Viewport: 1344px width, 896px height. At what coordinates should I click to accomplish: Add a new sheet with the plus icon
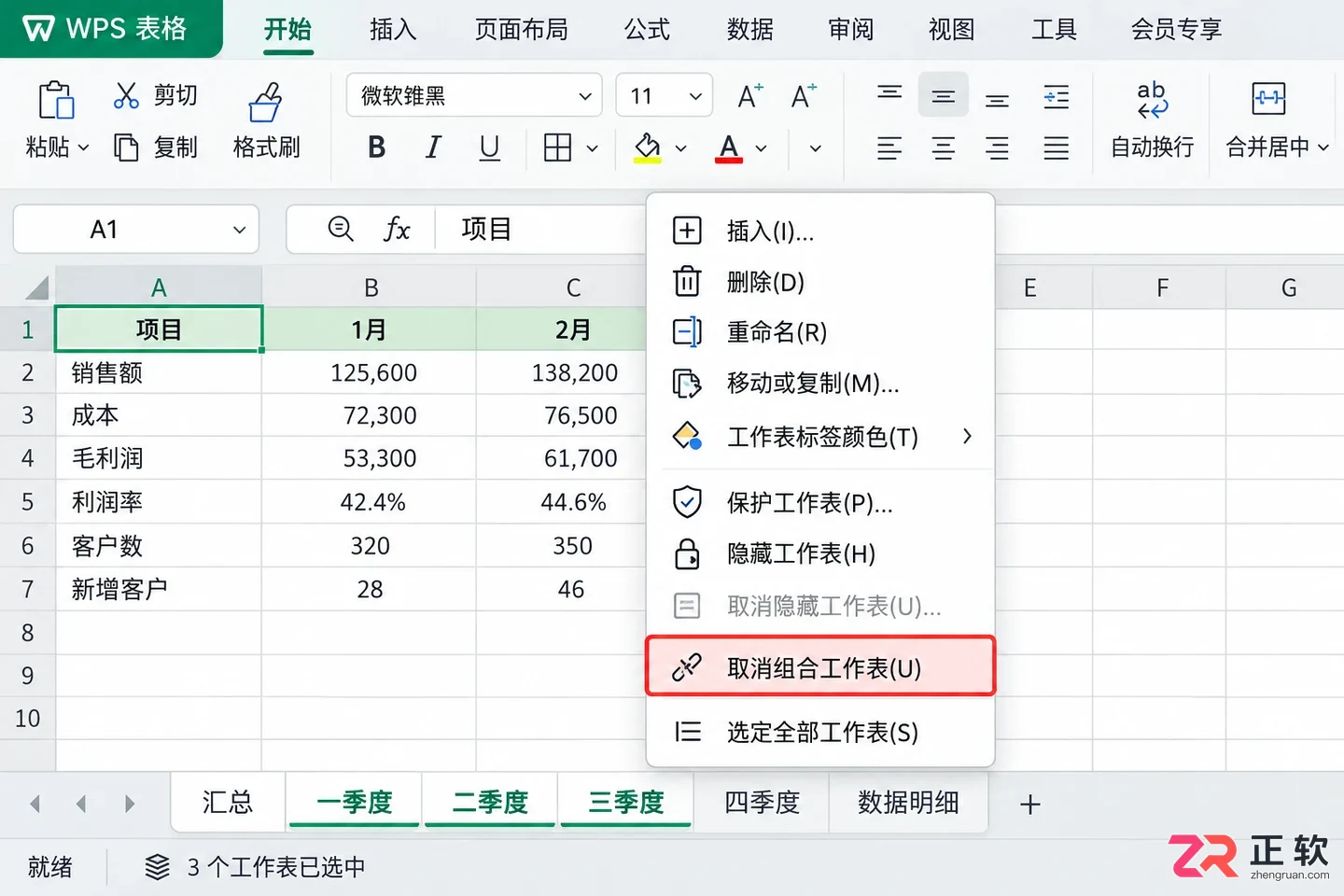click(x=1030, y=805)
